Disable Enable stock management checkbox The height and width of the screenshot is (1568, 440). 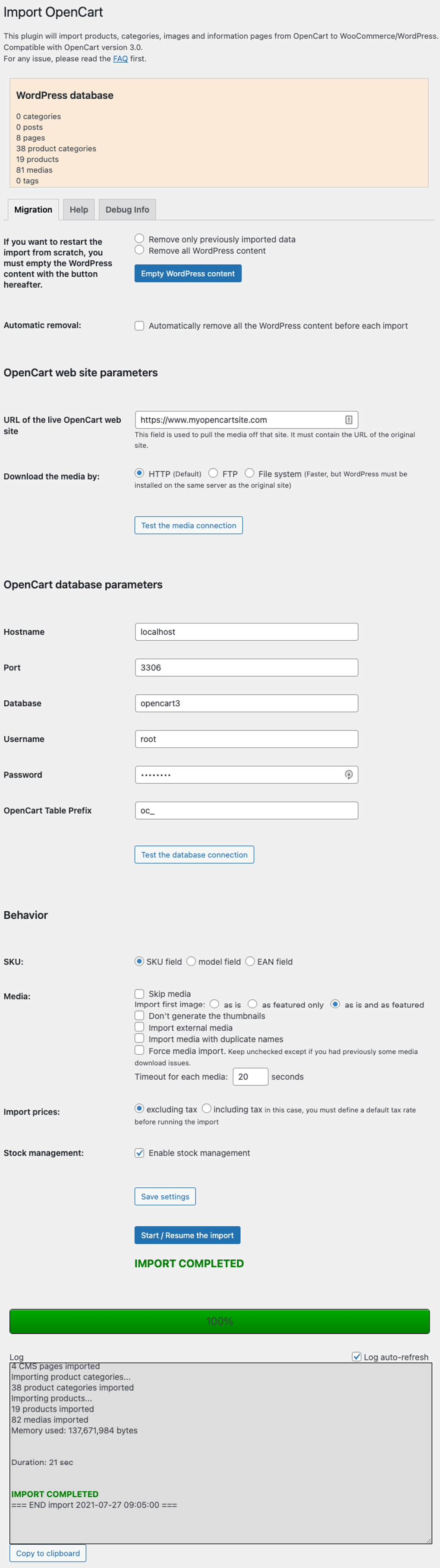tap(139, 1152)
